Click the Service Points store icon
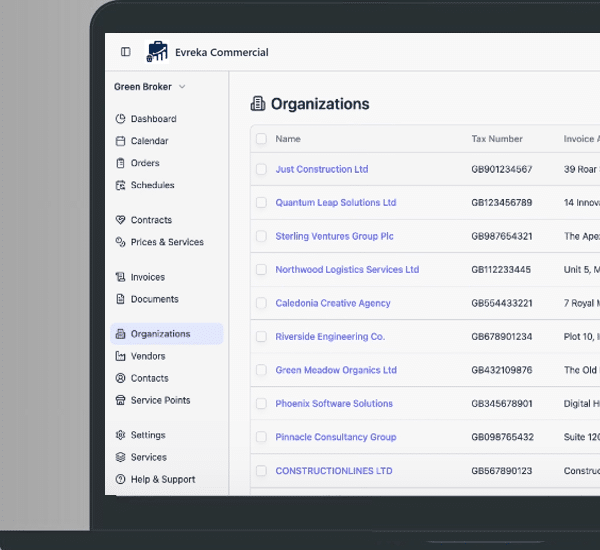 pyautogui.click(x=120, y=400)
